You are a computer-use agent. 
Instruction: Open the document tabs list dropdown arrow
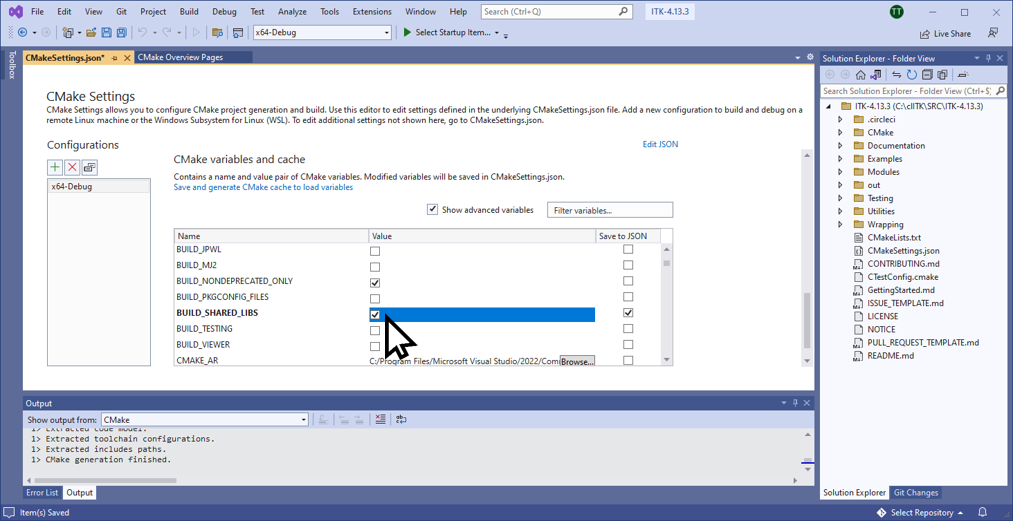798,58
